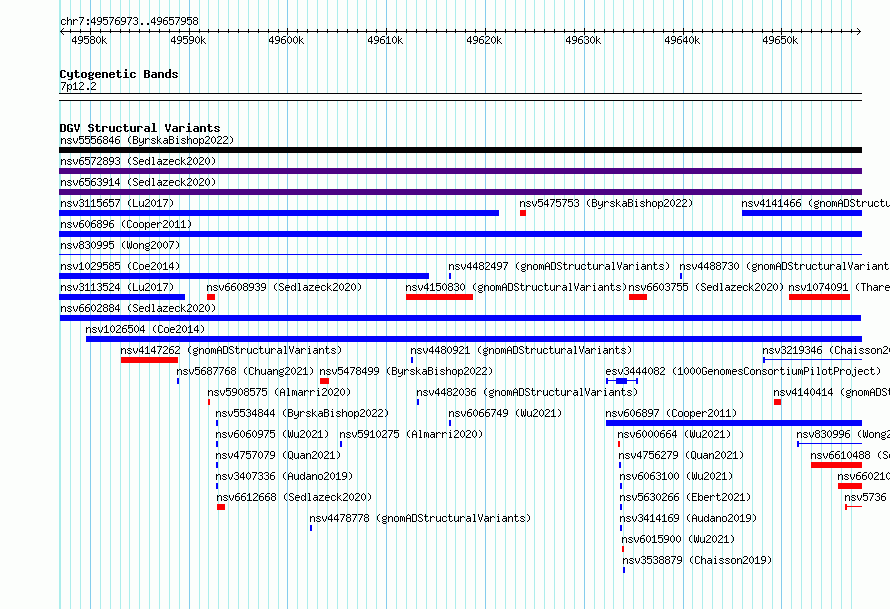Image resolution: width=890 pixels, height=609 pixels.
Task: Click nsv3414169 (Audano2019) label
Action: (x=688, y=518)
